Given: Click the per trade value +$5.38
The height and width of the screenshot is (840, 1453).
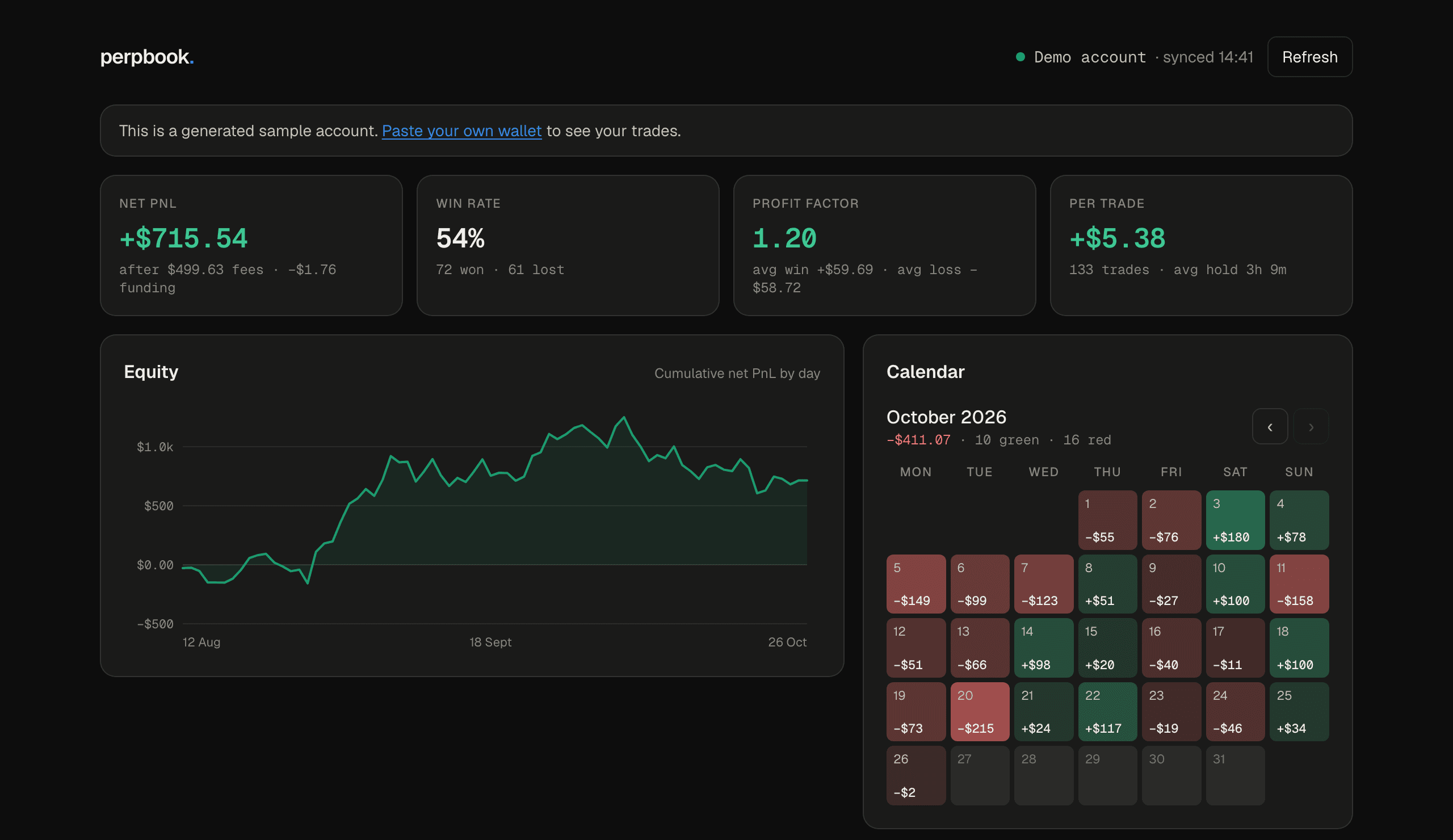Looking at the screenshot, I should (1117, 238).
